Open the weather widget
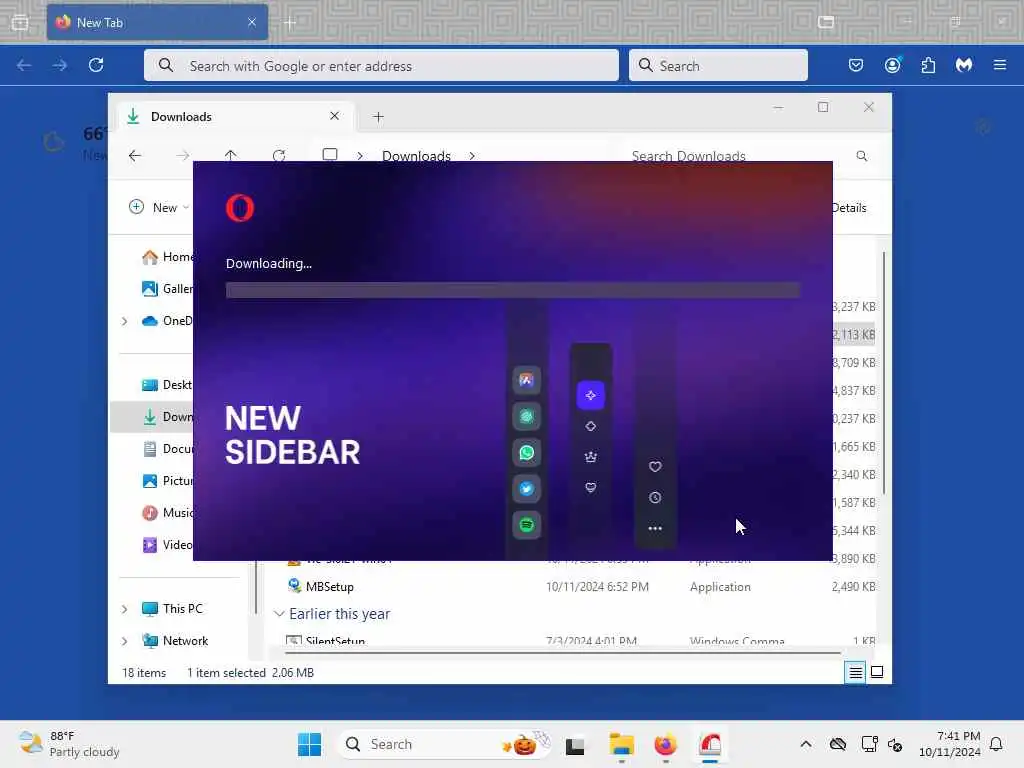The image size is (1024, 768). [x=69, y=744]
